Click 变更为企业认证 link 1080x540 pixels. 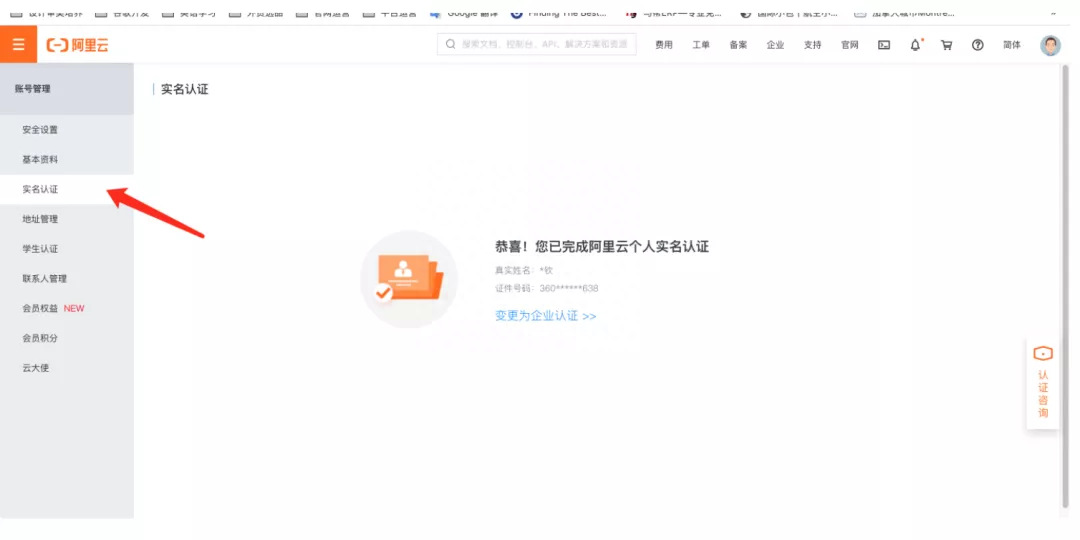click(545, 316)
